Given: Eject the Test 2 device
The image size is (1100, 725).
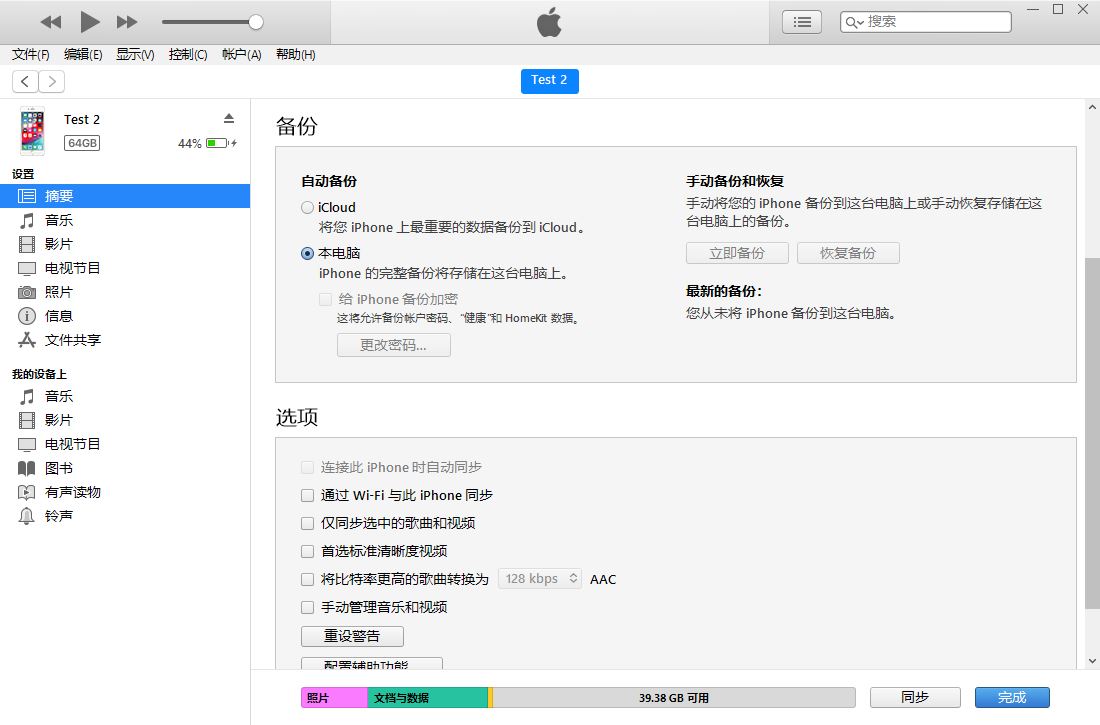Looking at the screenshot, I should [229, 118].
